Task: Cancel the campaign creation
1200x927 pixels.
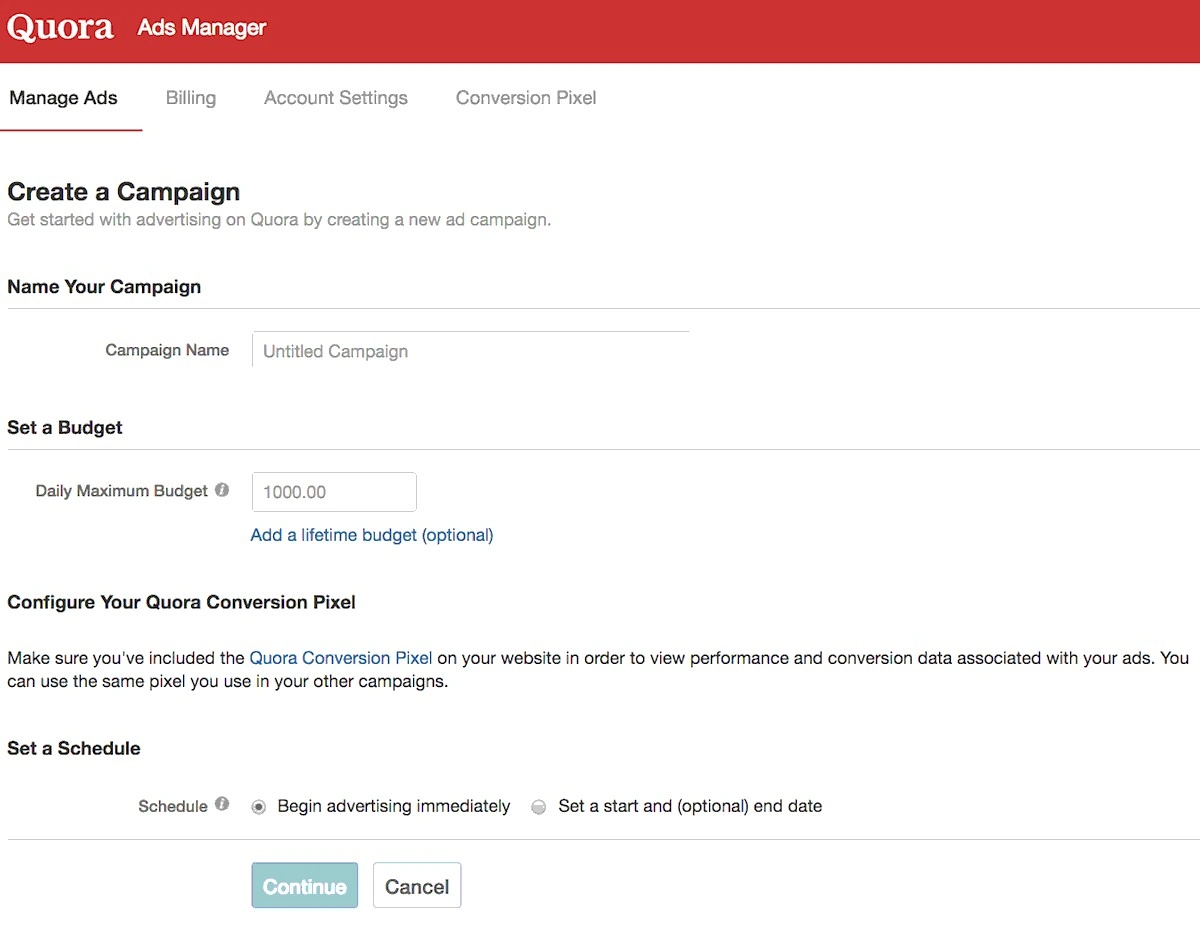Action: tap(416, 885)
